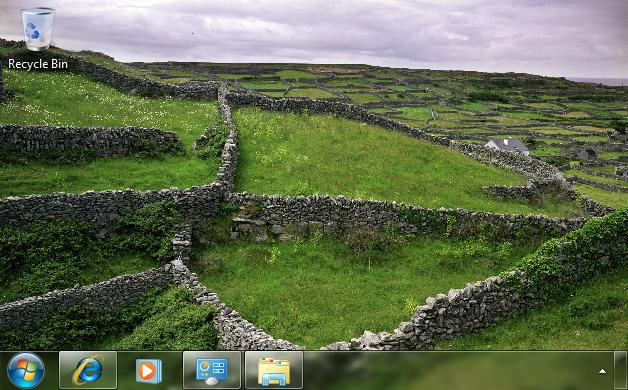
Task: Click the lower grass enclosure on desktop
Action: click(340, 288)
